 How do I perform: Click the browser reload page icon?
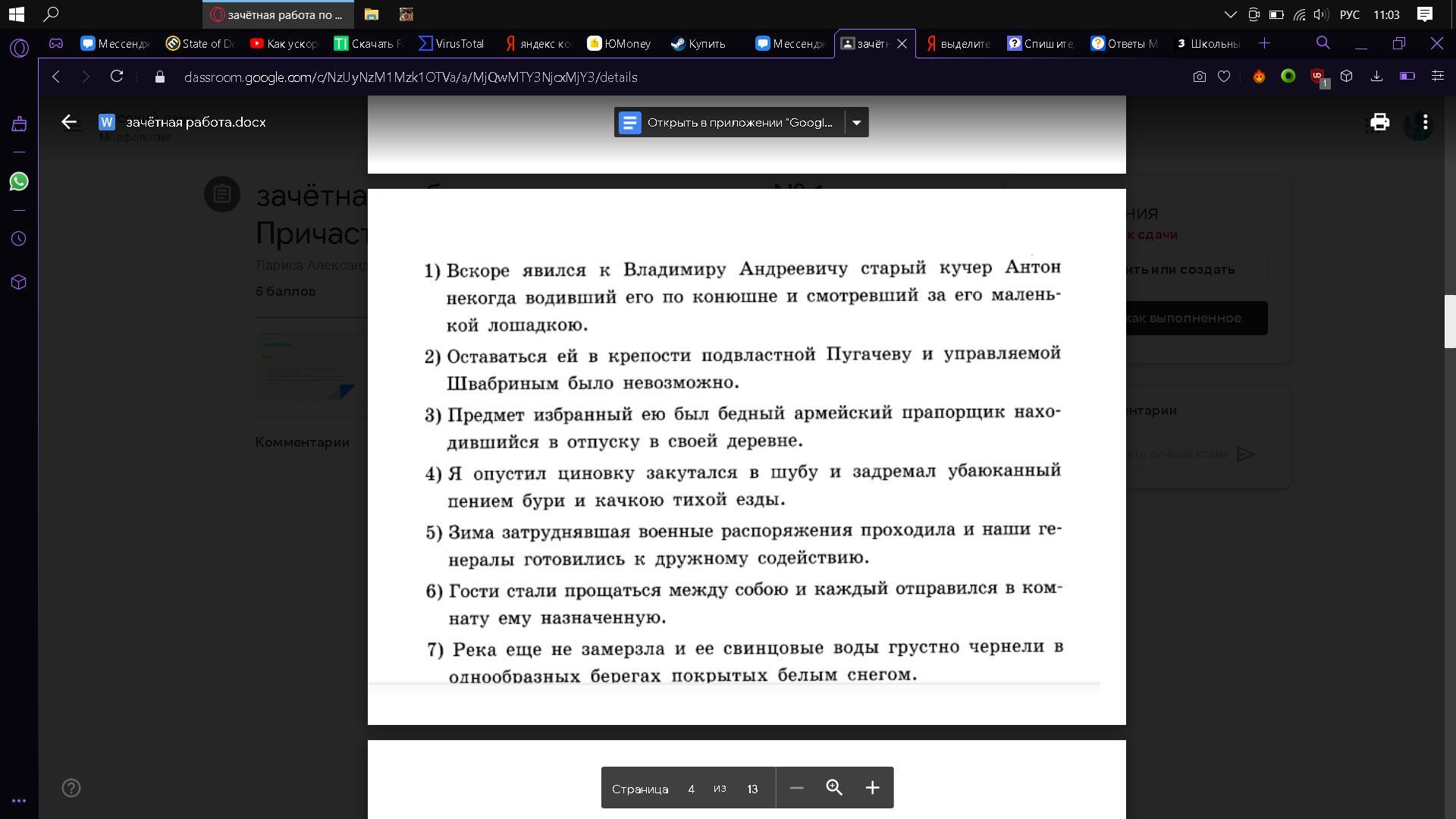[116, 77]
